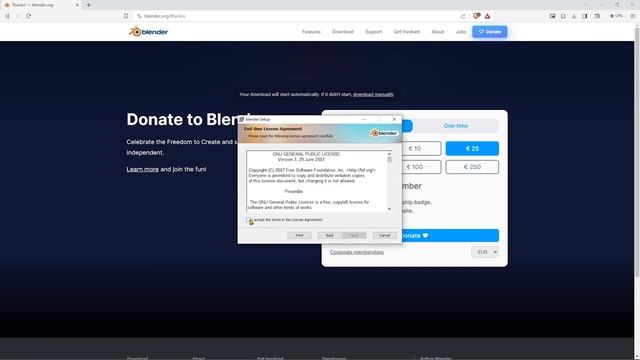The height and width of the screenshot is (360, 640).
Task: Close the Thanks blender.org tab
Action: point(77,5)
